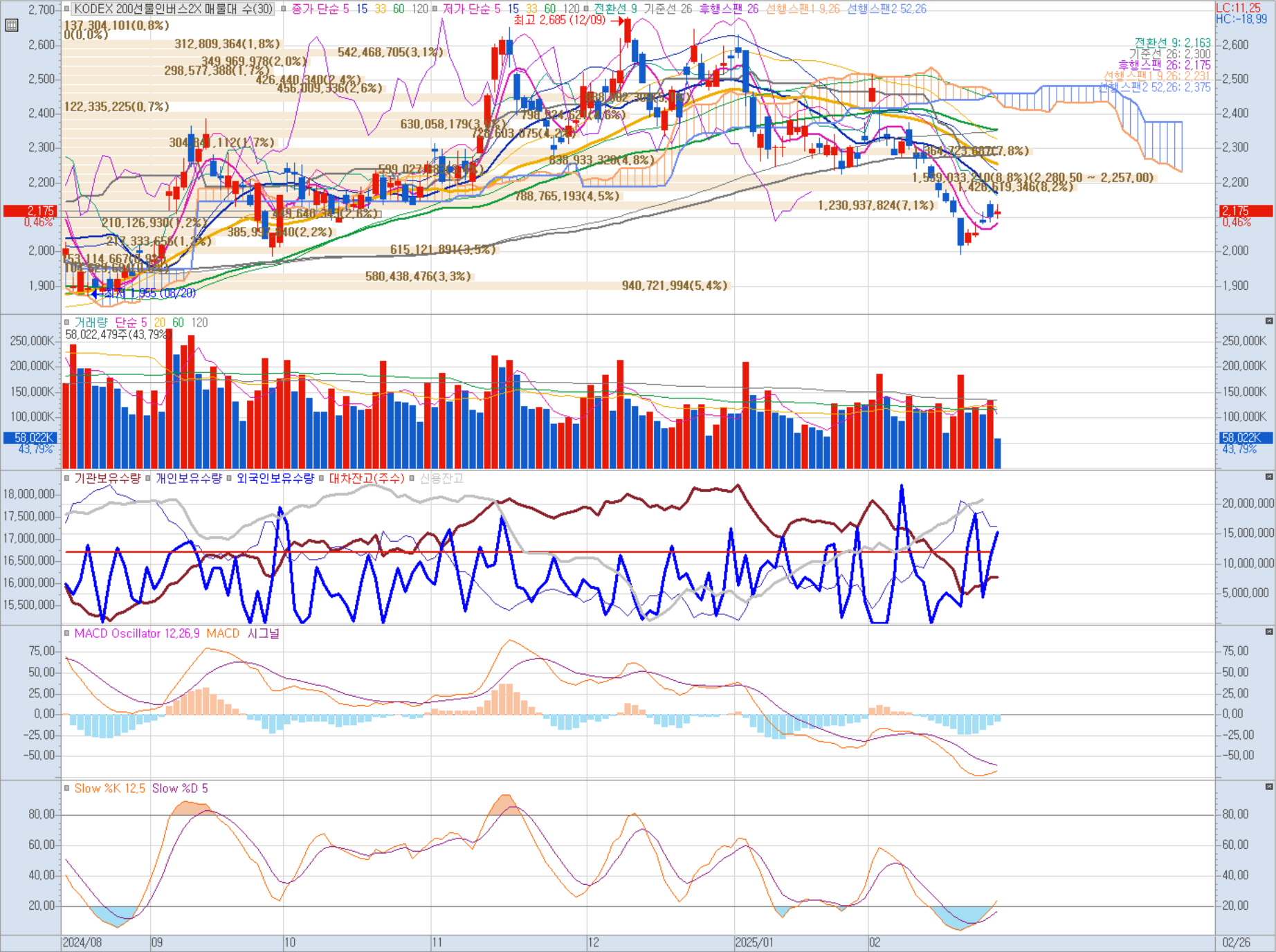The width and height of the screenshot is (1276, 952).
Task: Click the 대차잔고(주수) legend label
Action: 366,478
